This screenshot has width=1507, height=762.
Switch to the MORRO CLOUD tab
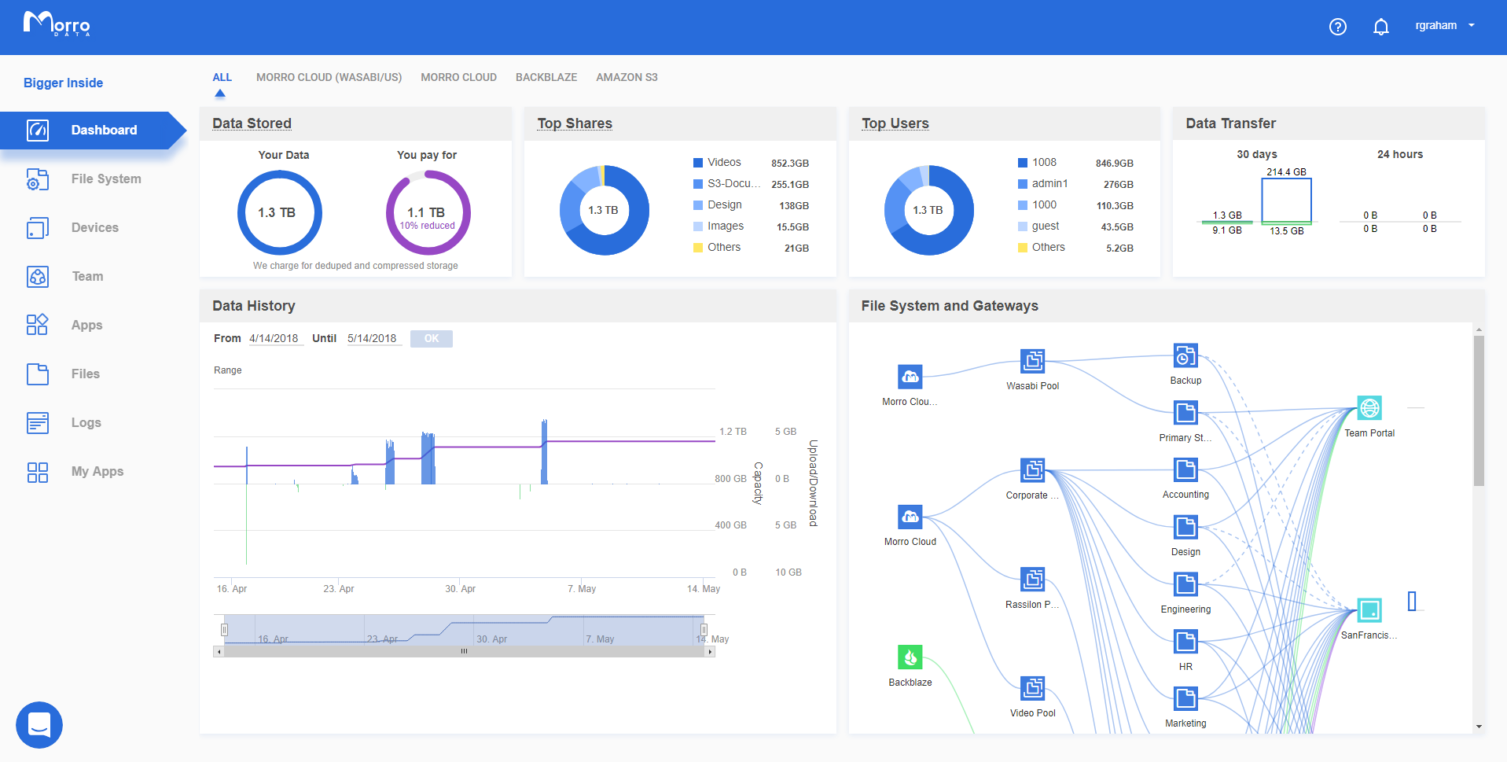[458, 77]
